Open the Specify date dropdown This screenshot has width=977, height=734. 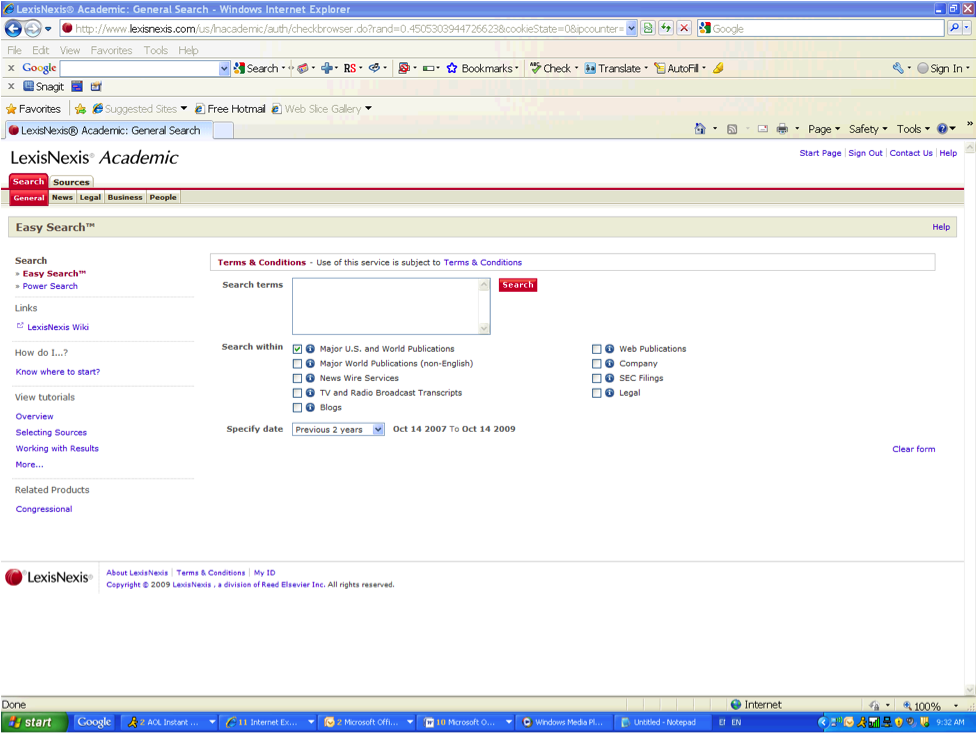click(x=338, y=429)
